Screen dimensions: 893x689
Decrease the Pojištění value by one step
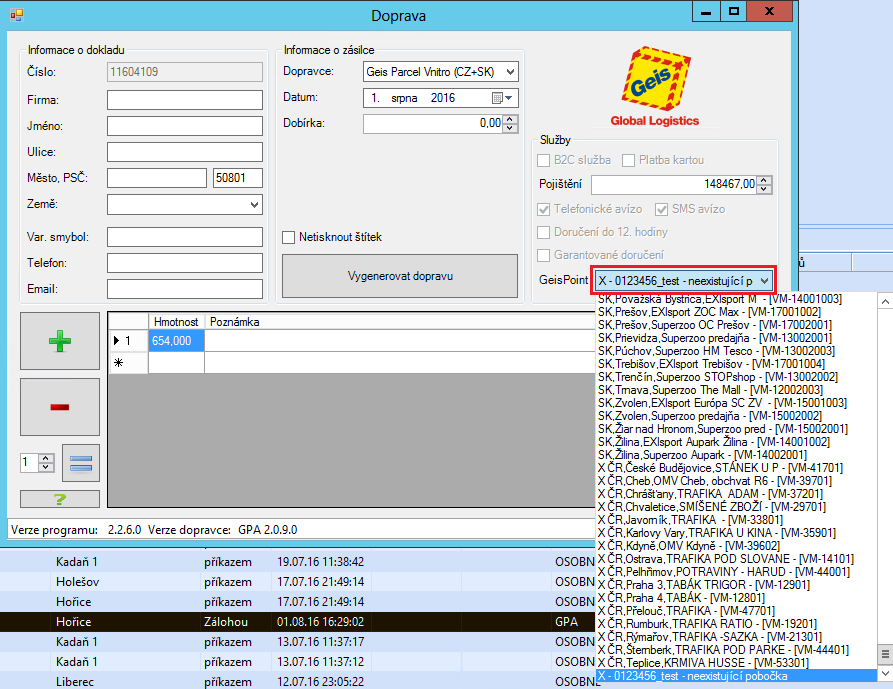click(x=765, y=189)
